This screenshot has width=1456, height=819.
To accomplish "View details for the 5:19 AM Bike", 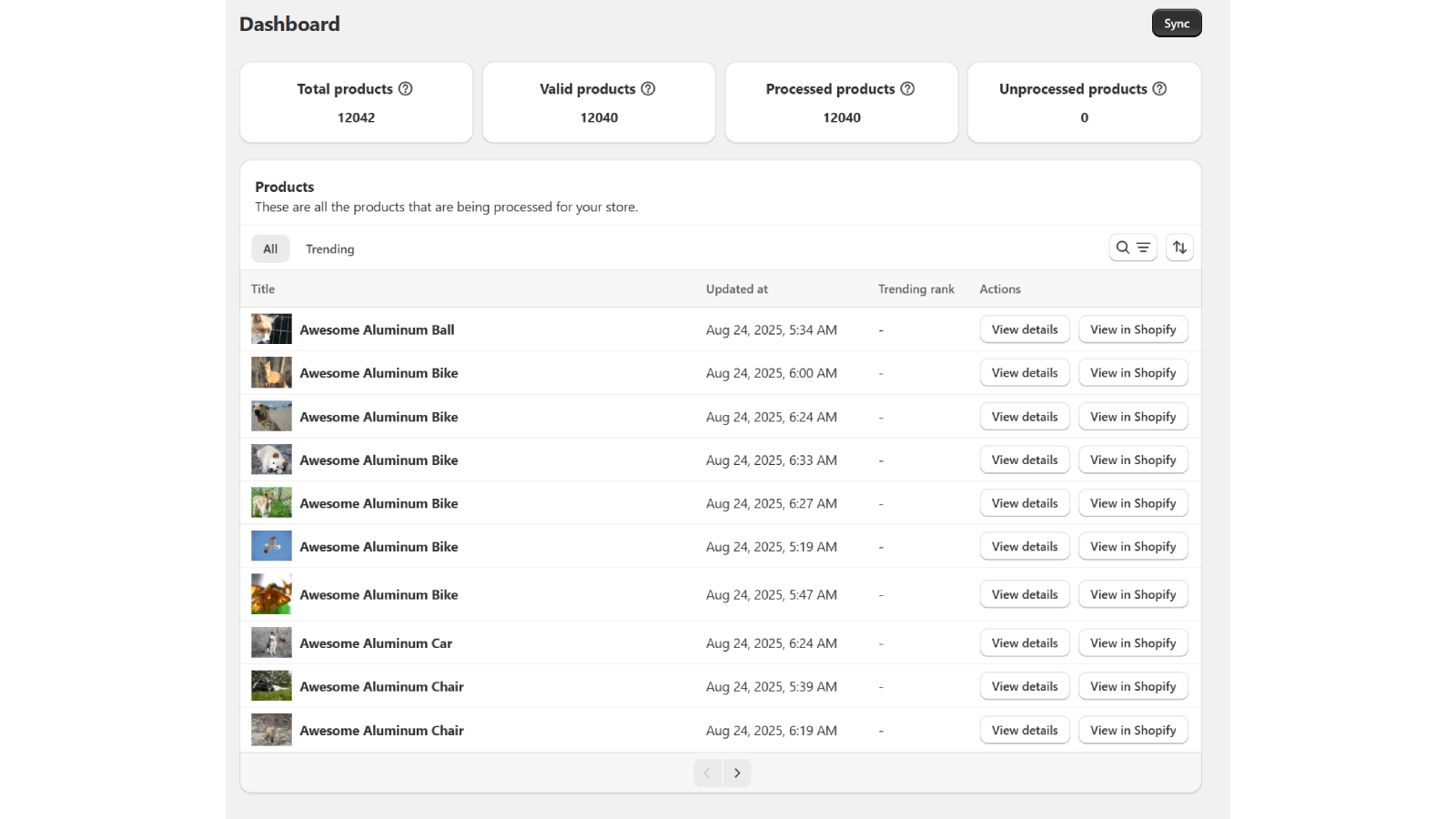I will point(1024,547).
